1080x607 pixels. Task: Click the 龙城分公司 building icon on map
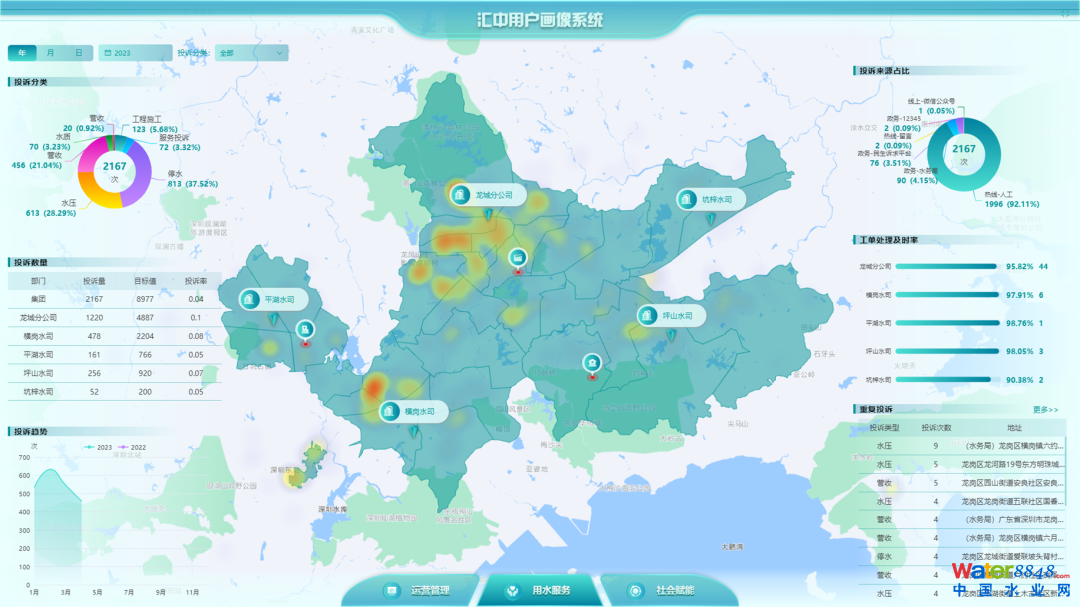pyautogui.click(x=460, y=195)
